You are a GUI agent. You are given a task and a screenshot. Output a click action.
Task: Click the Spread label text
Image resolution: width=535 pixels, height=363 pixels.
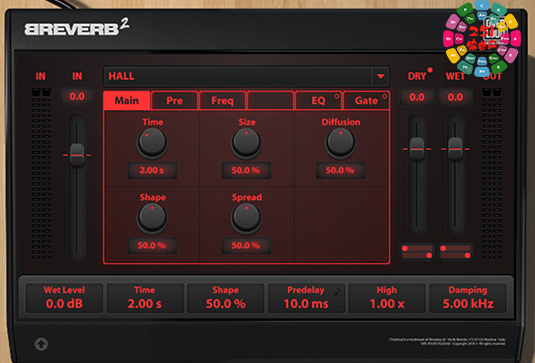pos(247,197)
